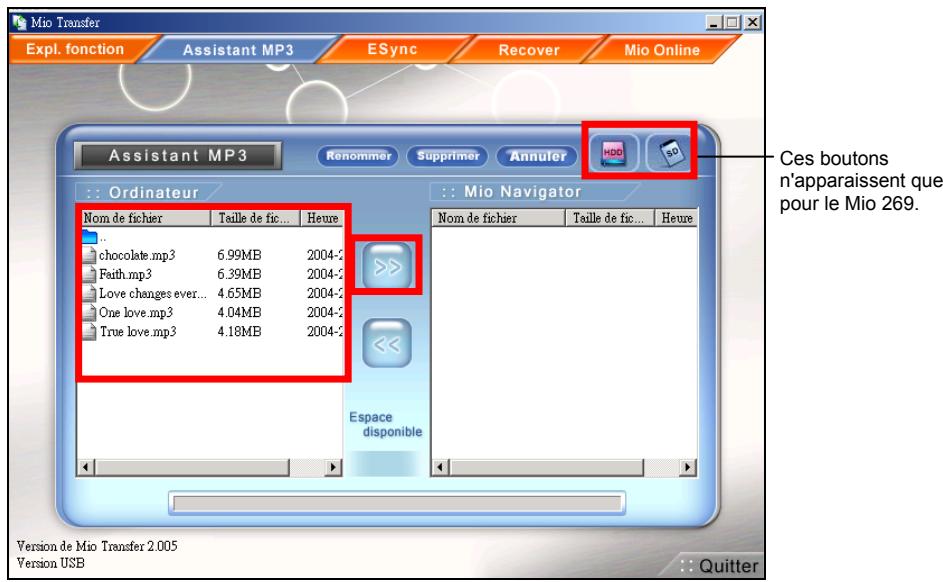
Task: Sort Mio Navigator list by Taille de fic...
Action: coord(610,218)
